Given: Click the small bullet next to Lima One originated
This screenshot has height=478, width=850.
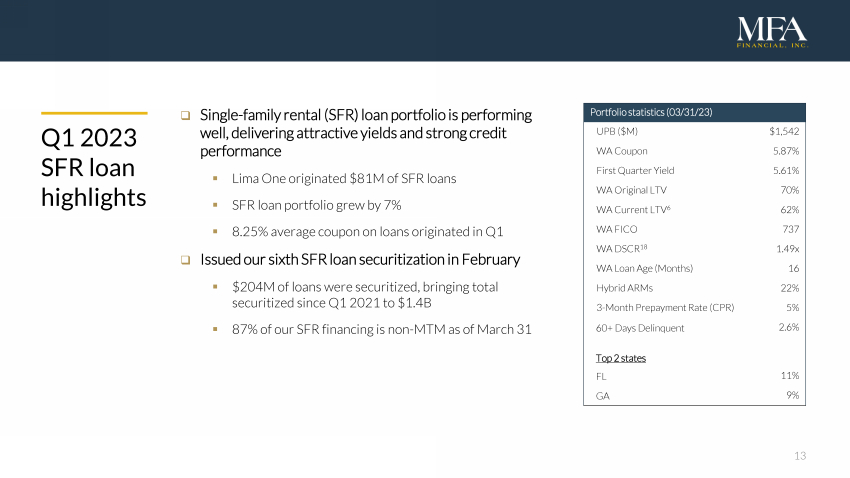Looking at the screenshot, I should point(215,179).
